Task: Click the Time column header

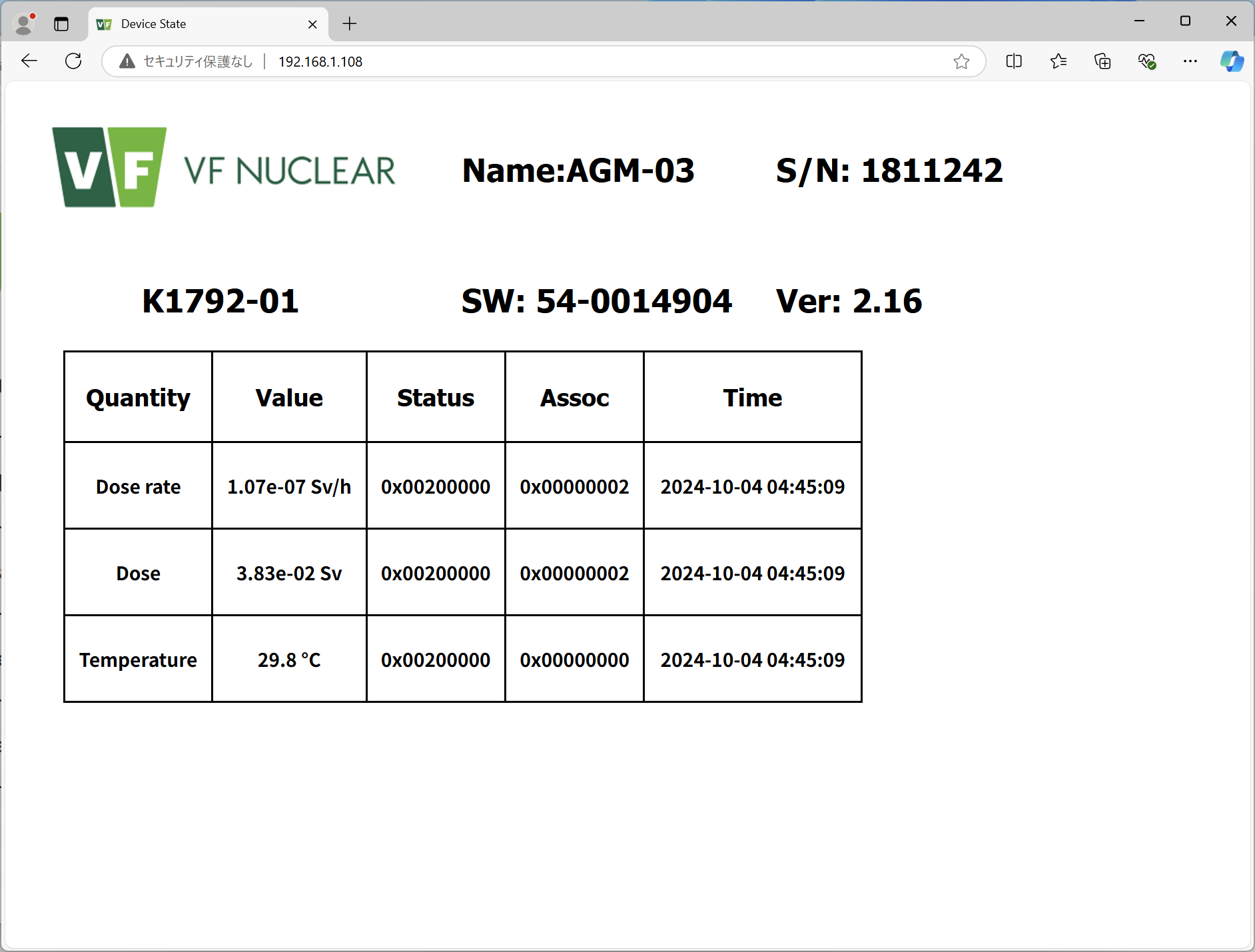Action: click(753, 398)
